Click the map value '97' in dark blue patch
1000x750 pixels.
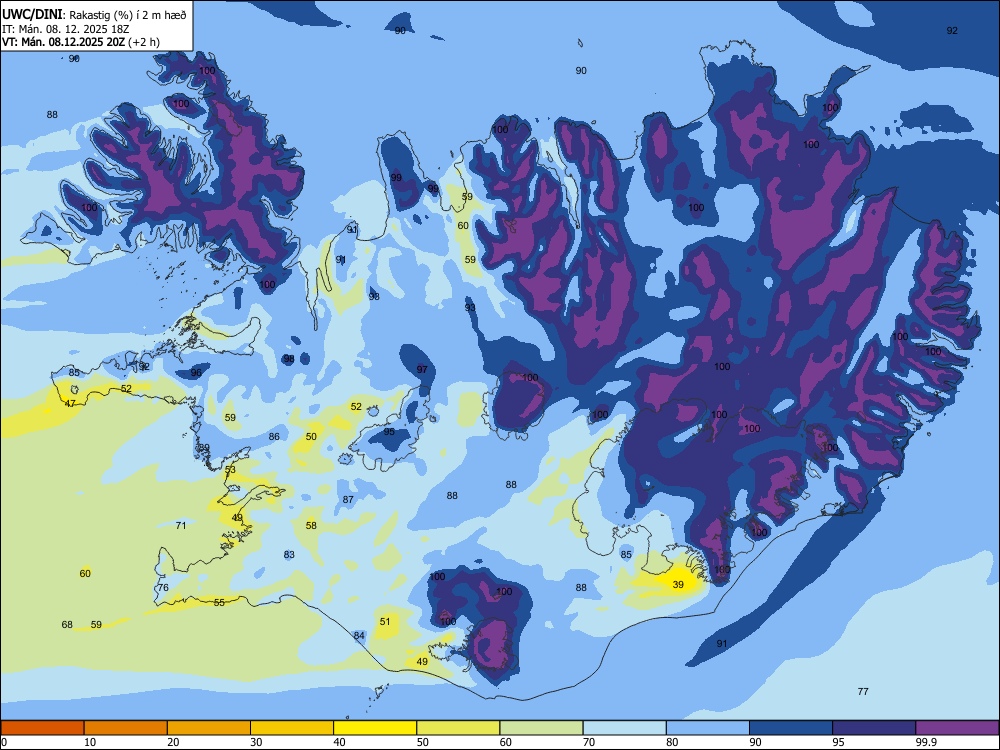click(x=422, y=369)
